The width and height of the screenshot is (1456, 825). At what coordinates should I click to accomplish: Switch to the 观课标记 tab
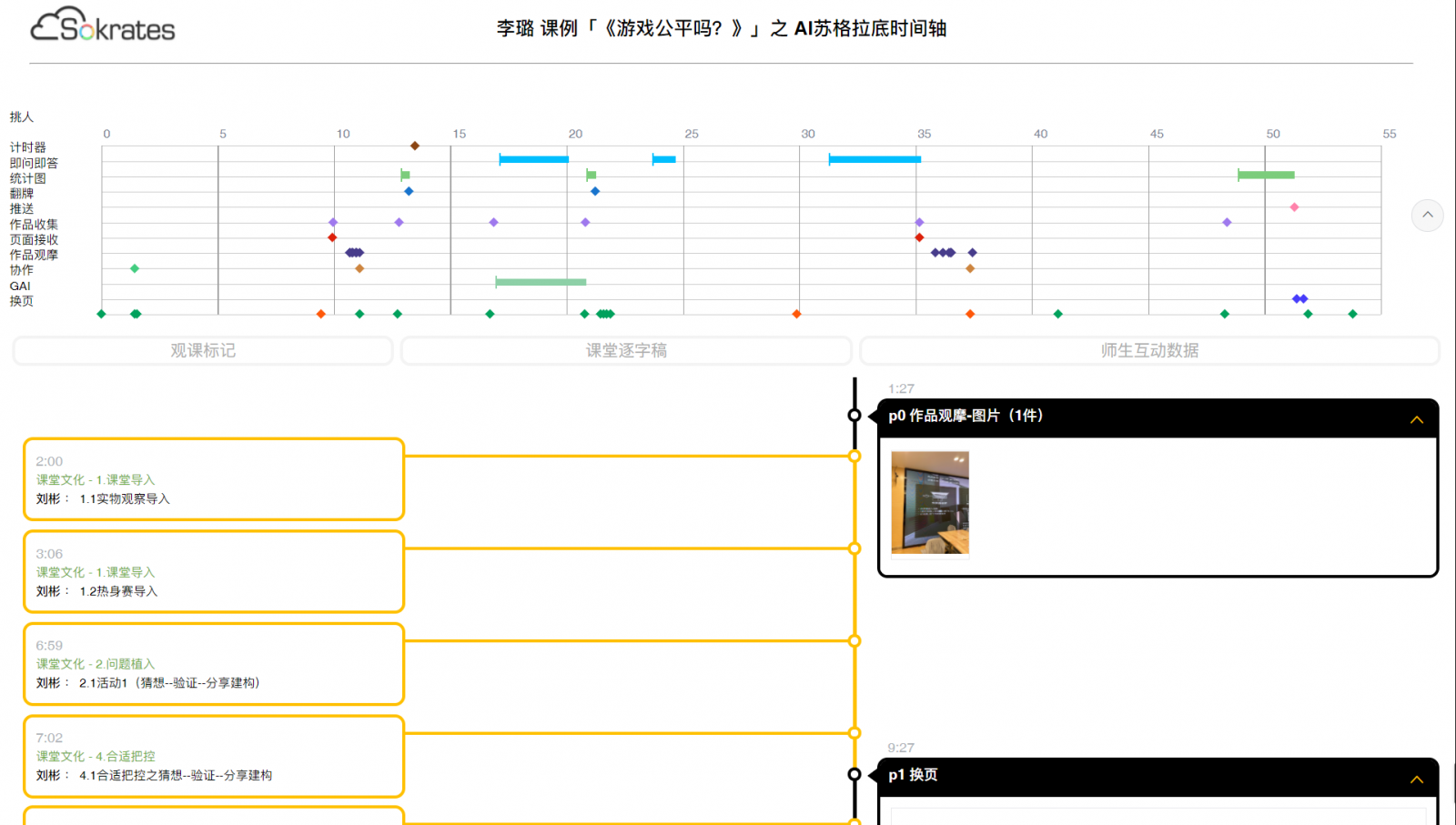coord(203,350)
